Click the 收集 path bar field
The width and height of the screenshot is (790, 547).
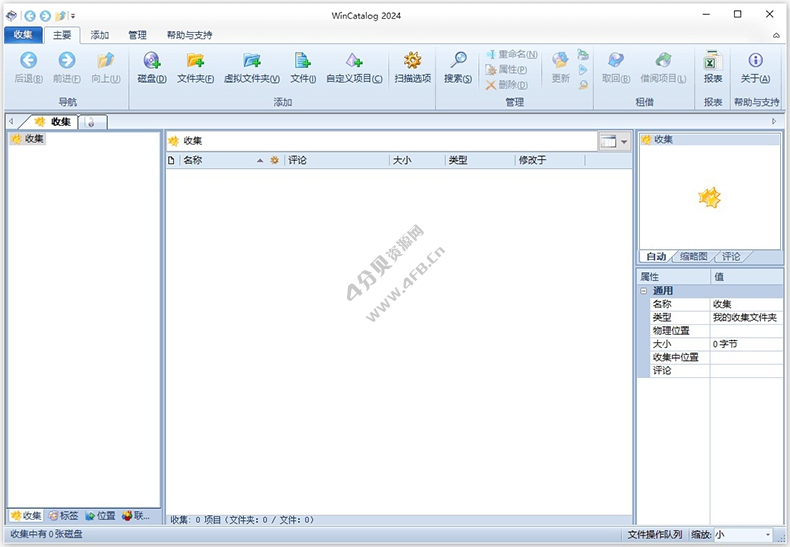click(382, 141)
